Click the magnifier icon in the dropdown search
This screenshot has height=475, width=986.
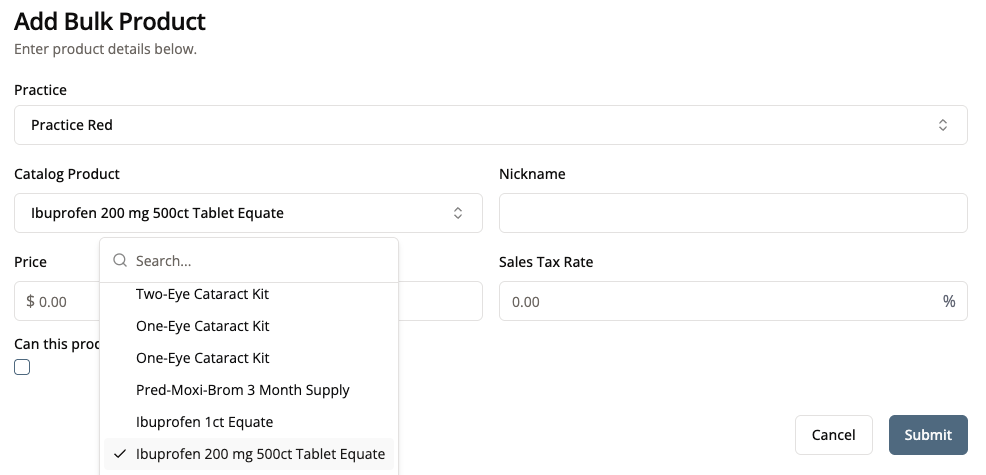[120, 261]
